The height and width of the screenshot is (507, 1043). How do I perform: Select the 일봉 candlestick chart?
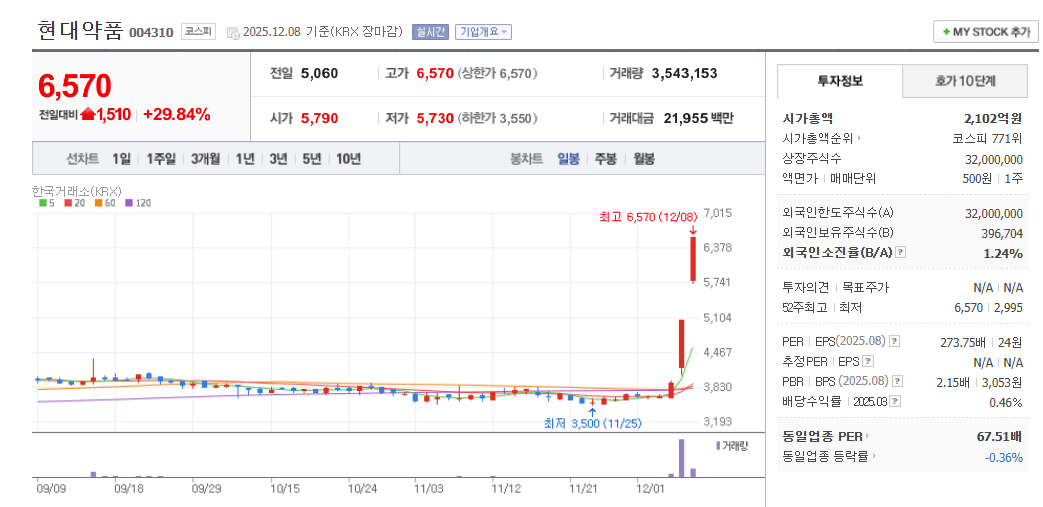tap(568, 159)
